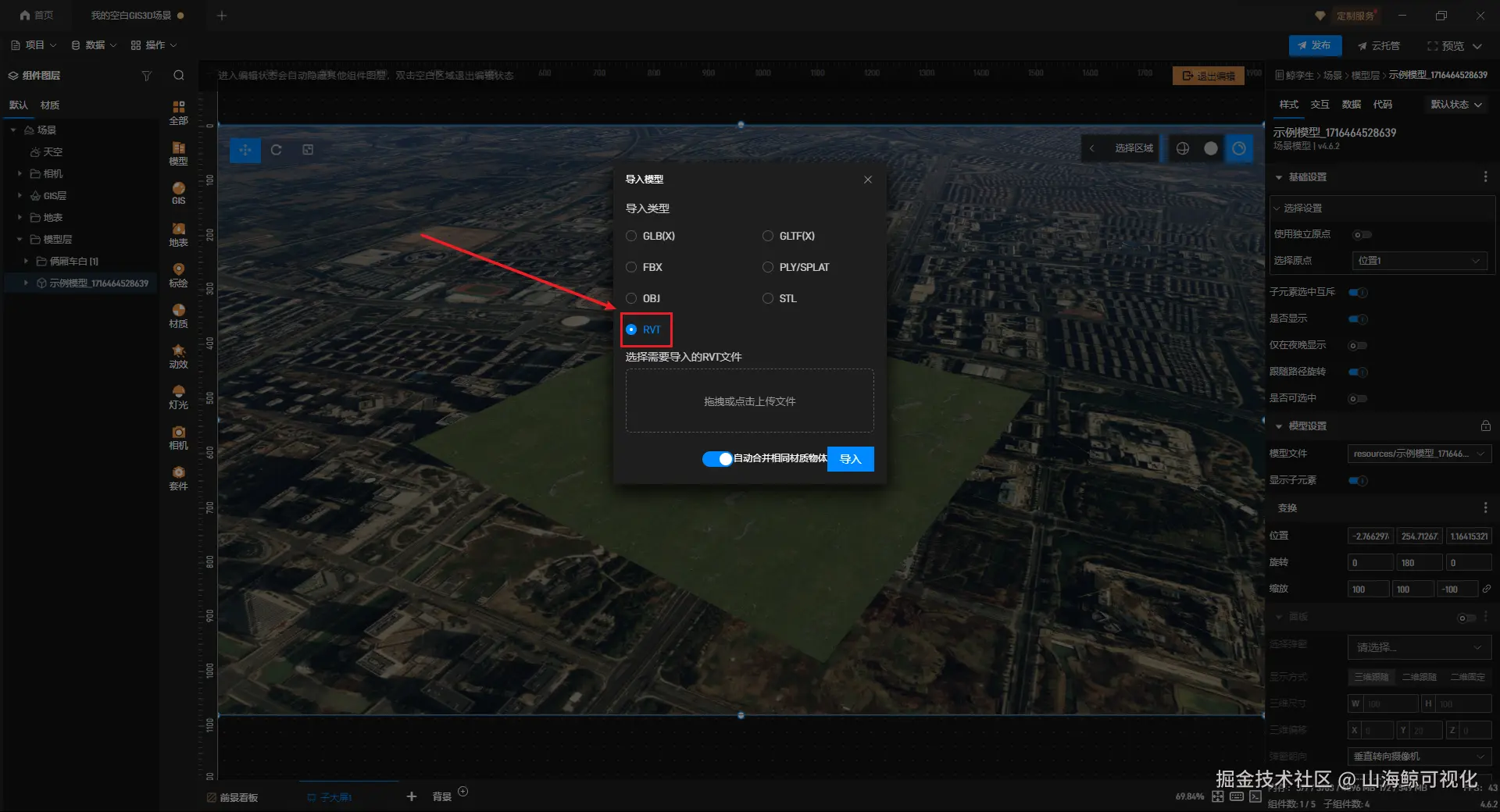Select the move/translate tool in canvas toolbar
This screenshot has width=1500, height=812.
(245, 150)
